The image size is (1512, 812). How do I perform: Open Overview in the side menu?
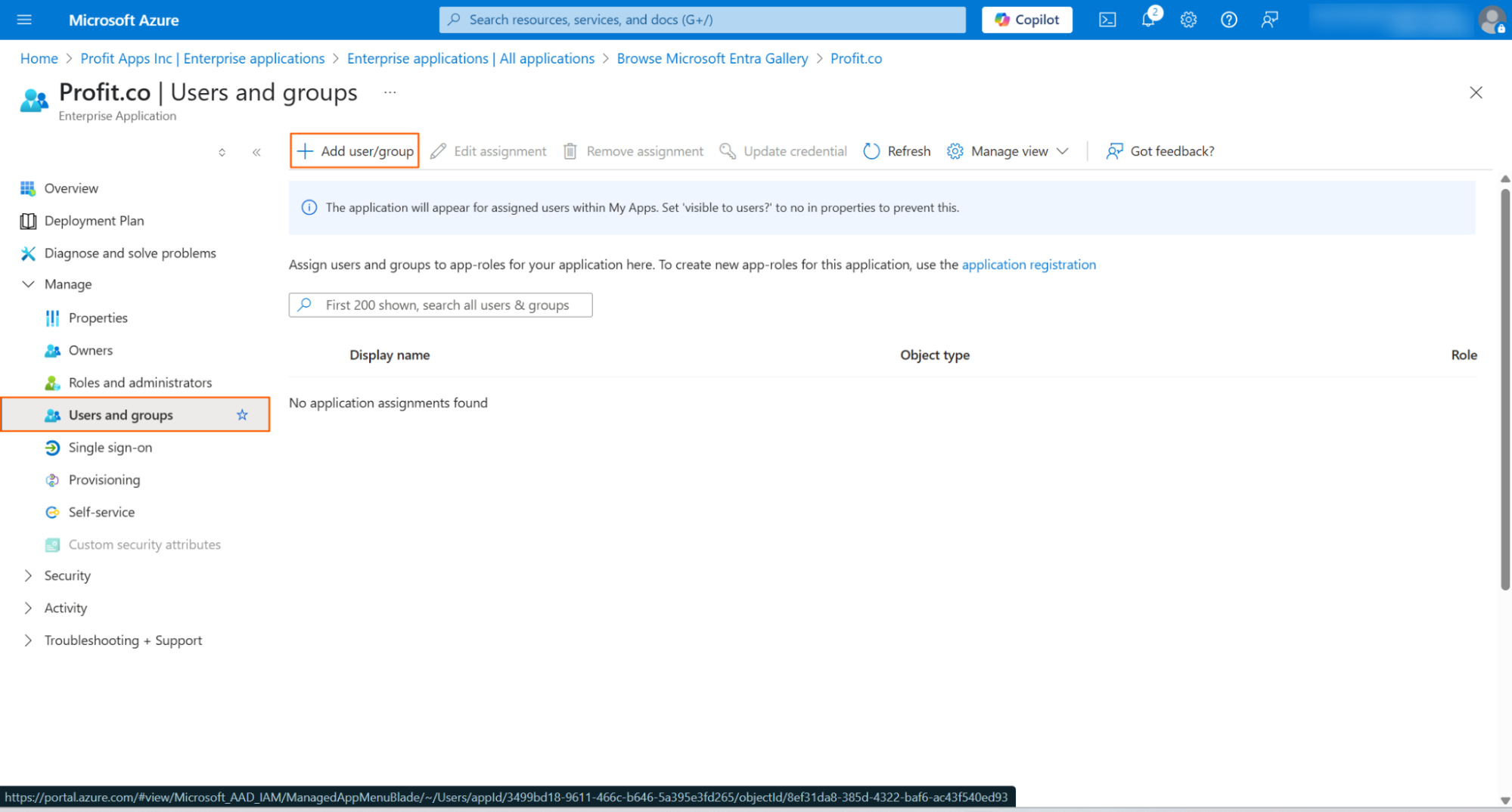point(71,188)
